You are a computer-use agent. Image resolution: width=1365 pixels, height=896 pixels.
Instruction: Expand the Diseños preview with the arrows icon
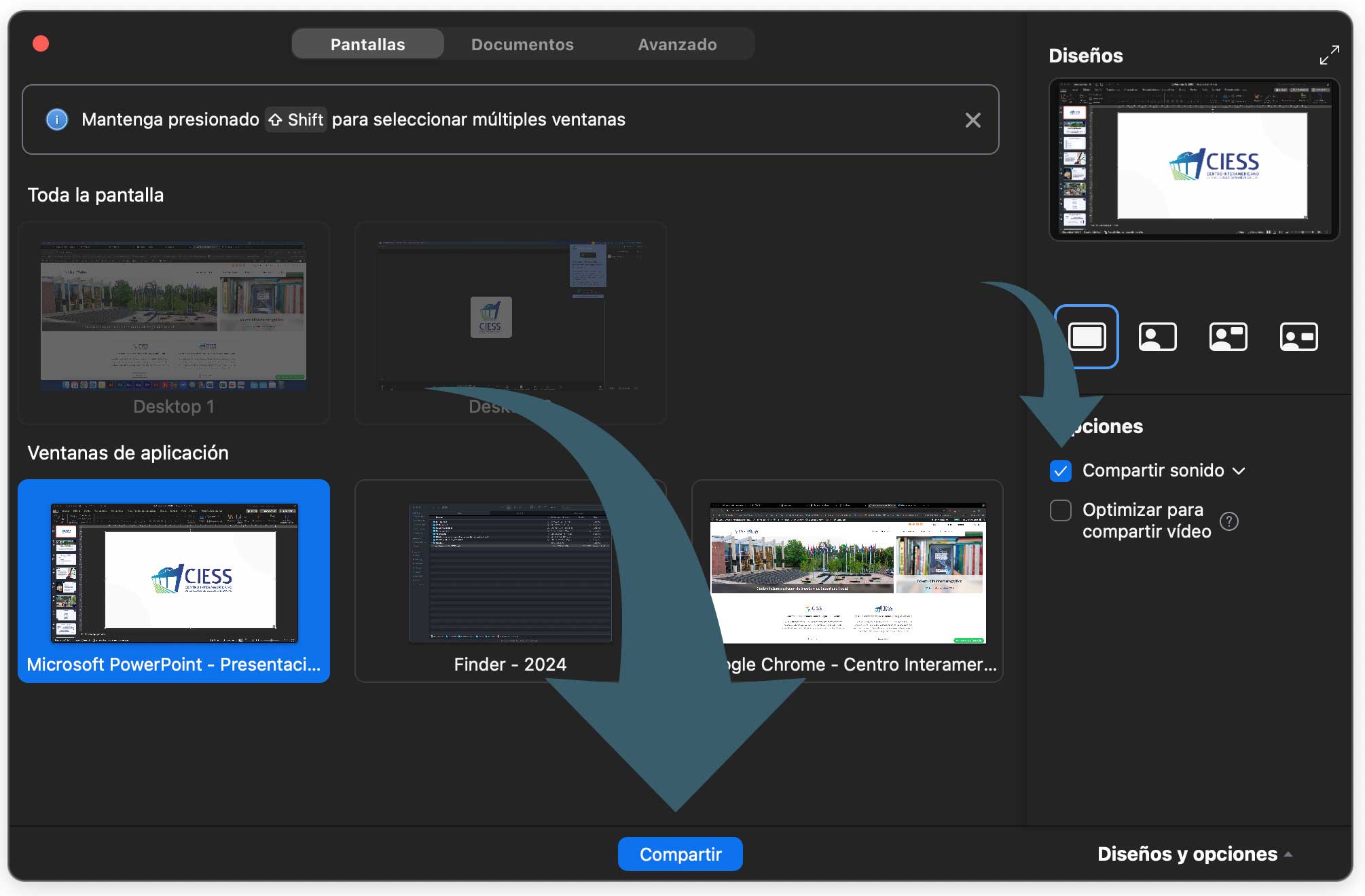(1329, 55)
